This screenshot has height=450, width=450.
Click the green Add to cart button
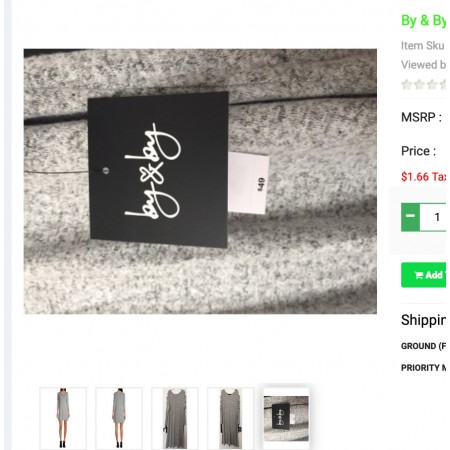(x=423, y=275)
